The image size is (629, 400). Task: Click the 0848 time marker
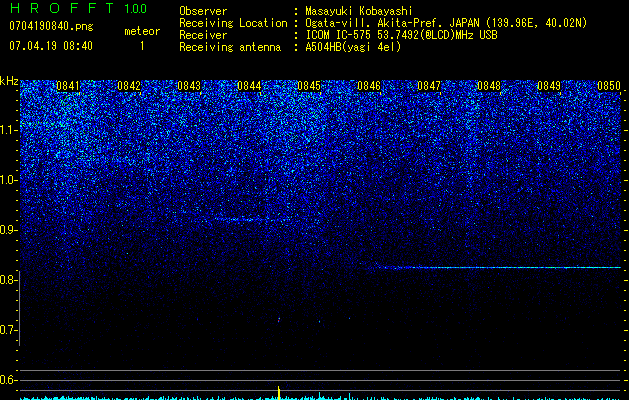coord(489,86)
